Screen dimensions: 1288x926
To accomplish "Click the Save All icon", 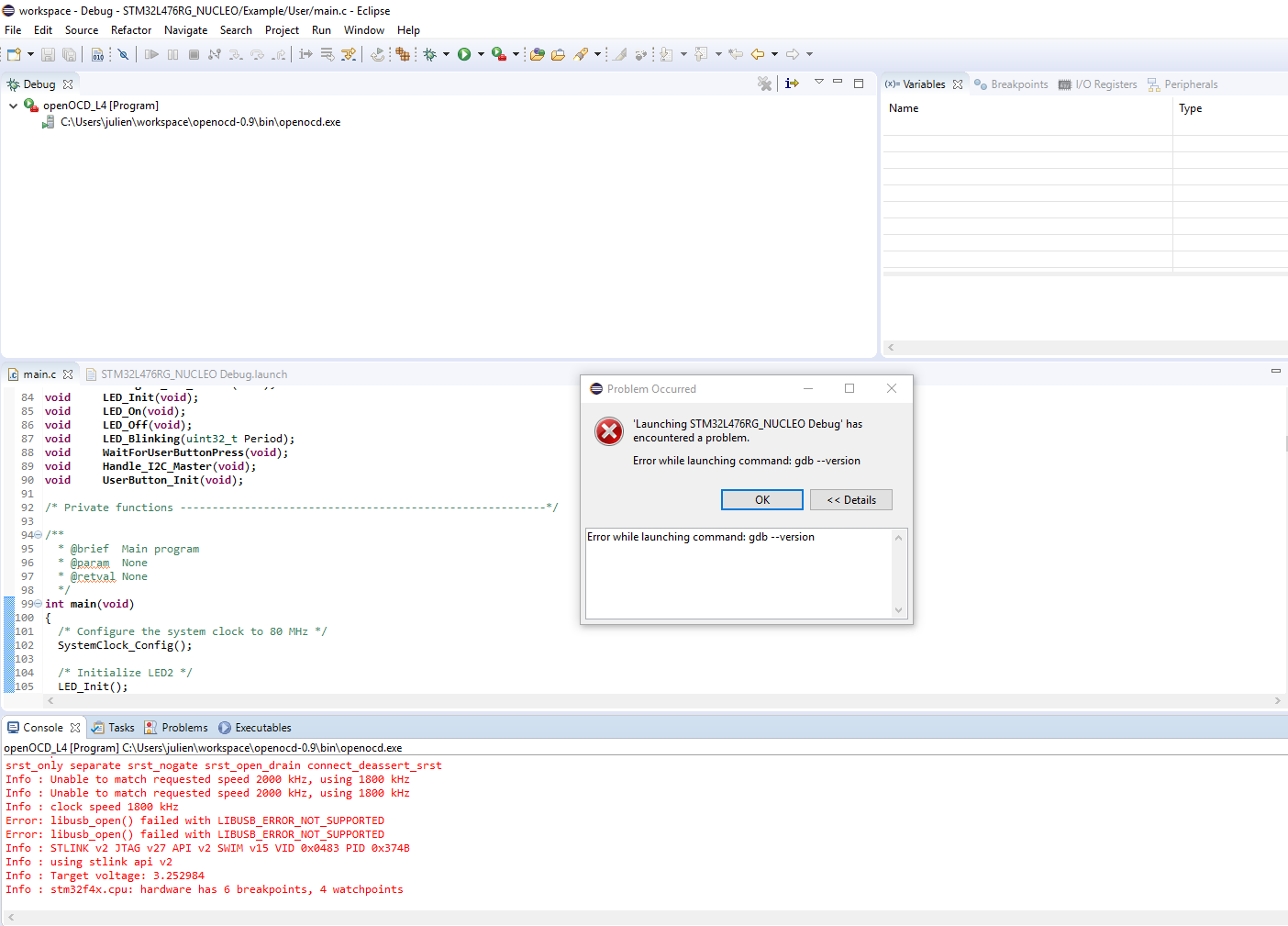I will coord(69,54).
